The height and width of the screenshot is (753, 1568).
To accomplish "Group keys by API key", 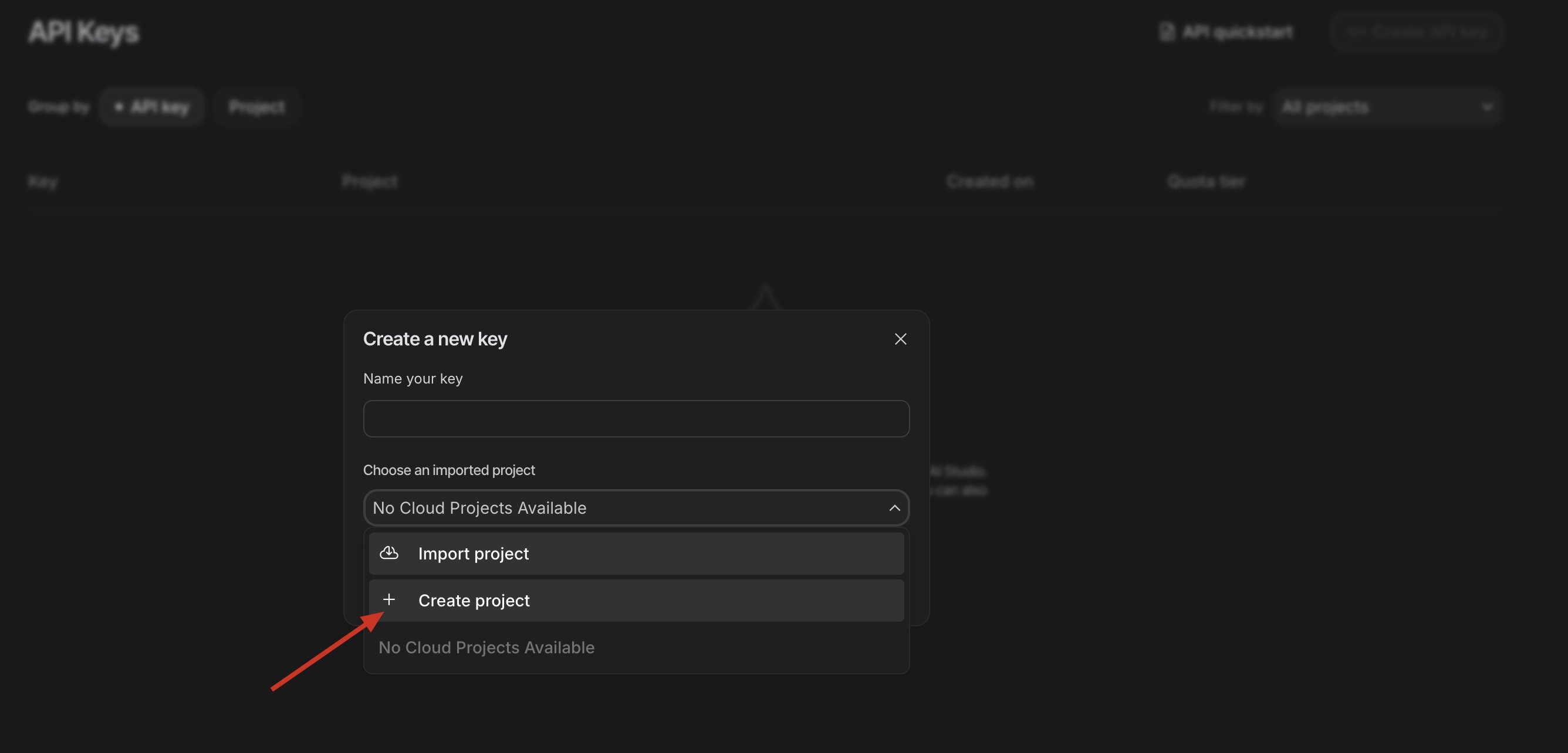I will tap(152, 107).
